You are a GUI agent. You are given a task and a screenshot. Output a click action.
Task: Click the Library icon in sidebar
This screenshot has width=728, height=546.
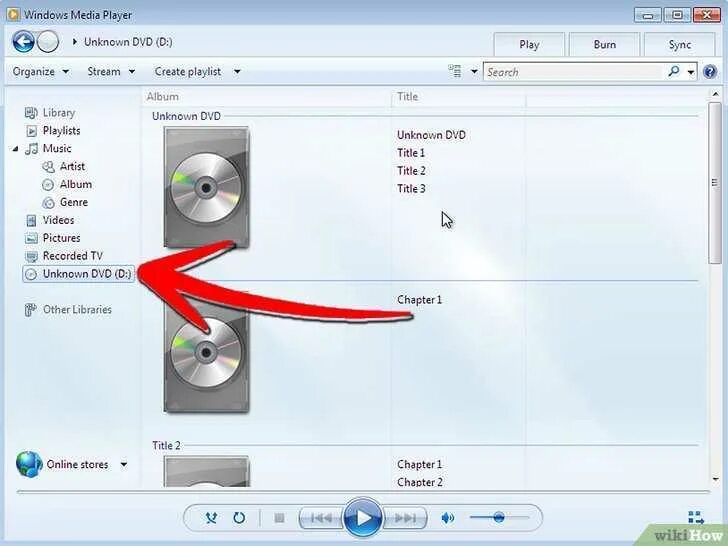click(x=31, y=113)
